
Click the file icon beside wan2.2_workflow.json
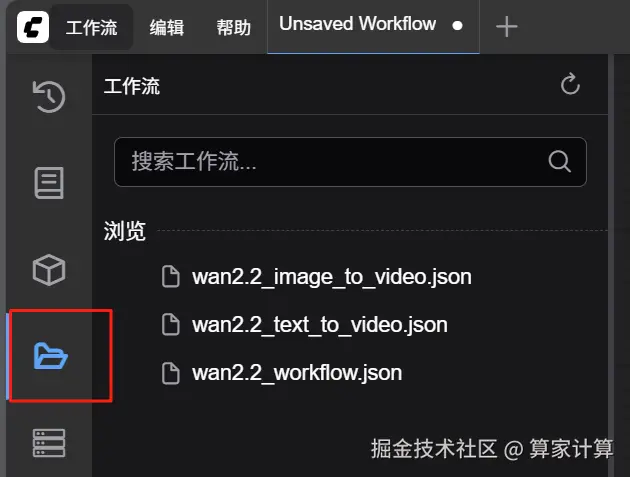pos(171,373)
